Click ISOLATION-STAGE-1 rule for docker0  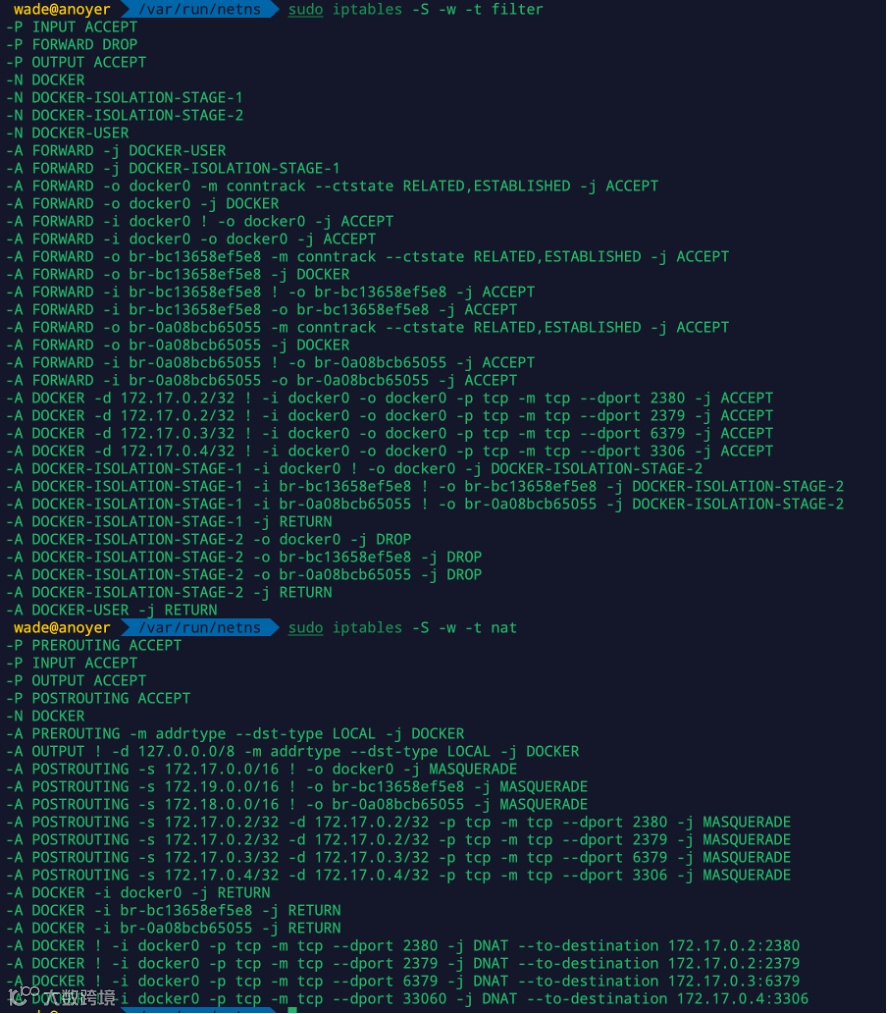(354, 469)
